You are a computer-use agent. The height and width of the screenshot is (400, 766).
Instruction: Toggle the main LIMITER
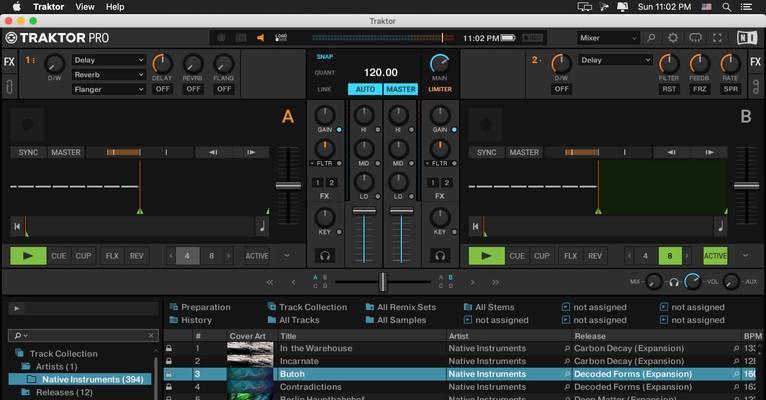coord(440,89)
